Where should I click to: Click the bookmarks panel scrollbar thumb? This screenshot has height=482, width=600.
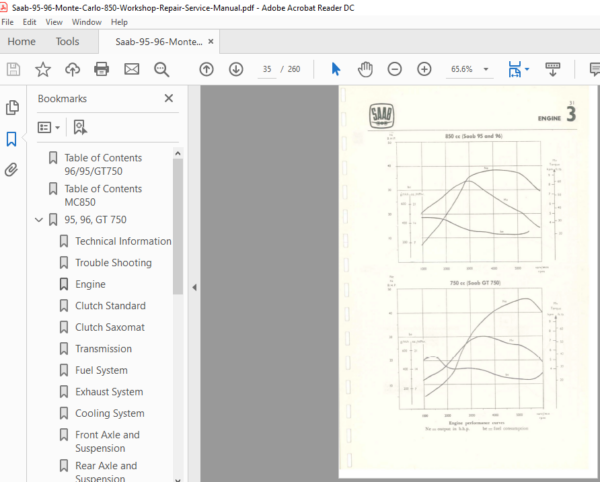(178, 226)
